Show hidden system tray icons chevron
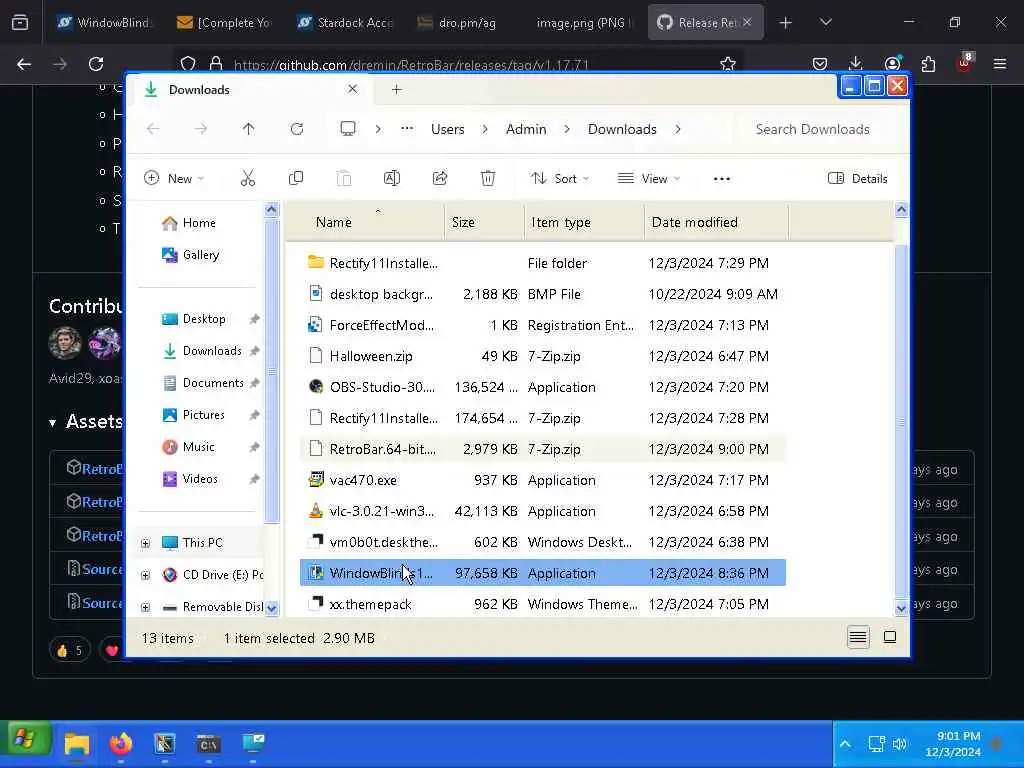The height and width of the screenshot is (768, 1024). click(845, 744)
